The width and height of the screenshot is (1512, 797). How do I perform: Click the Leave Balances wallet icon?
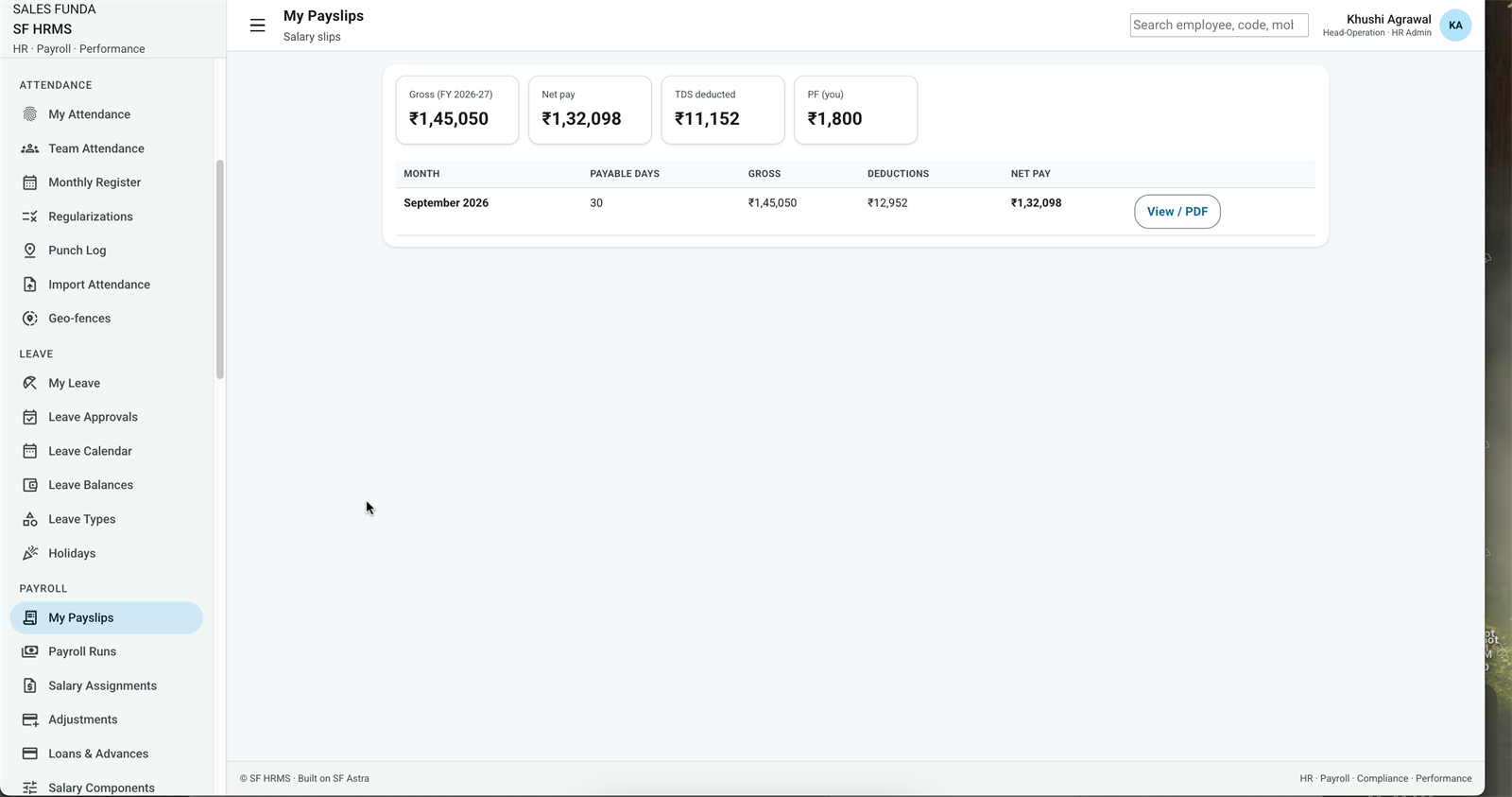pos(30,485)
